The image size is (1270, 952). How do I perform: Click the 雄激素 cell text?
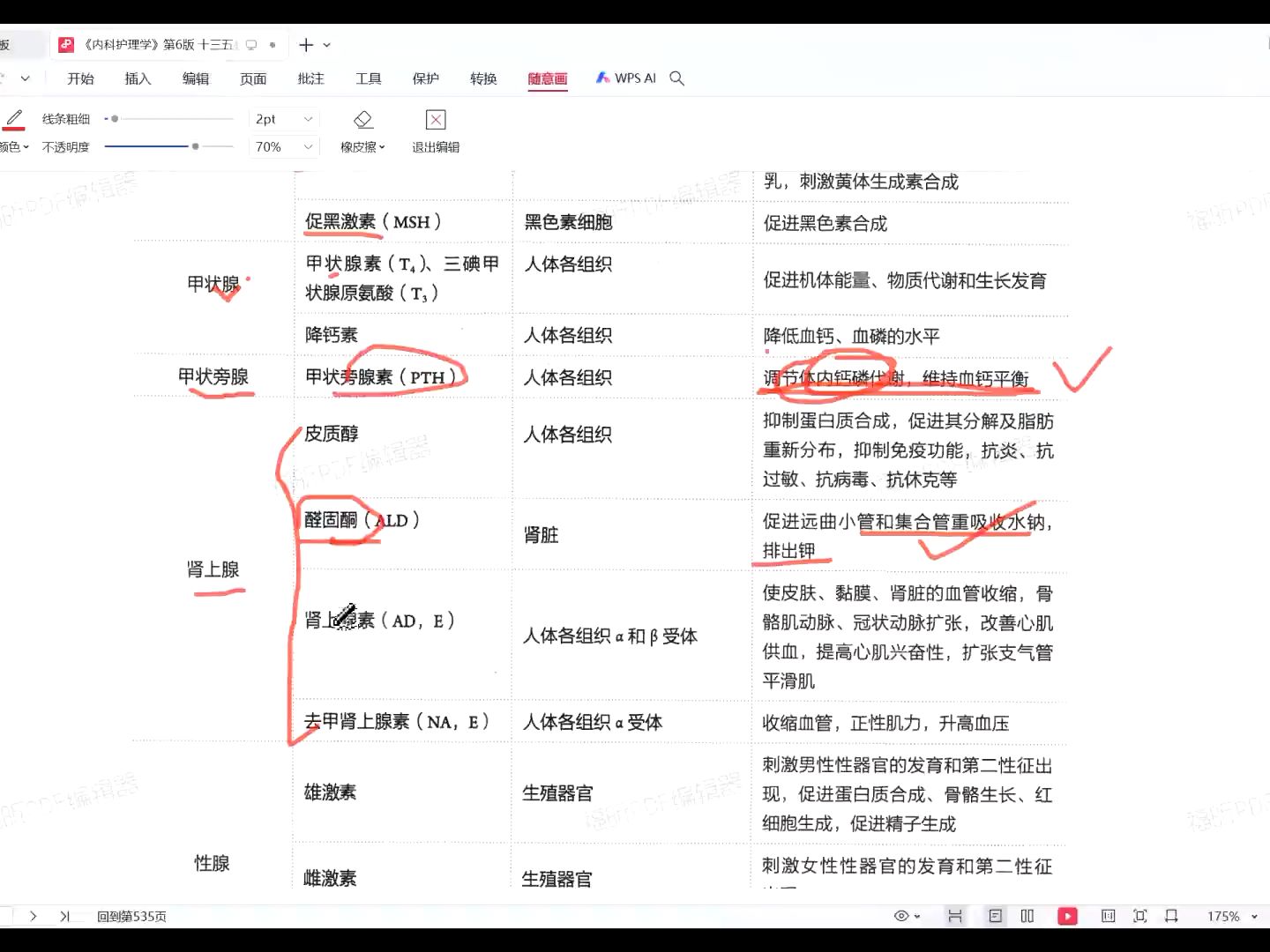[331, 792]
